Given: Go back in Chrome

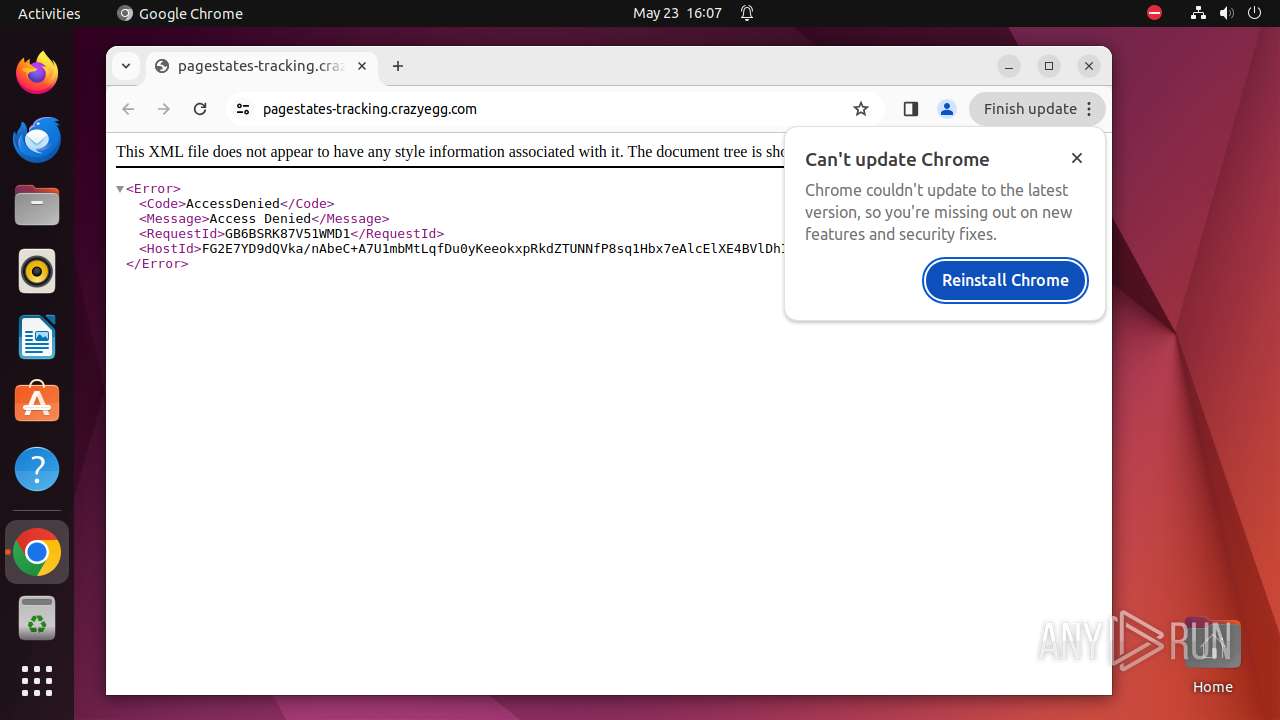Looking at the screenshot, I should pyautogui.click(x=128, y=109).
